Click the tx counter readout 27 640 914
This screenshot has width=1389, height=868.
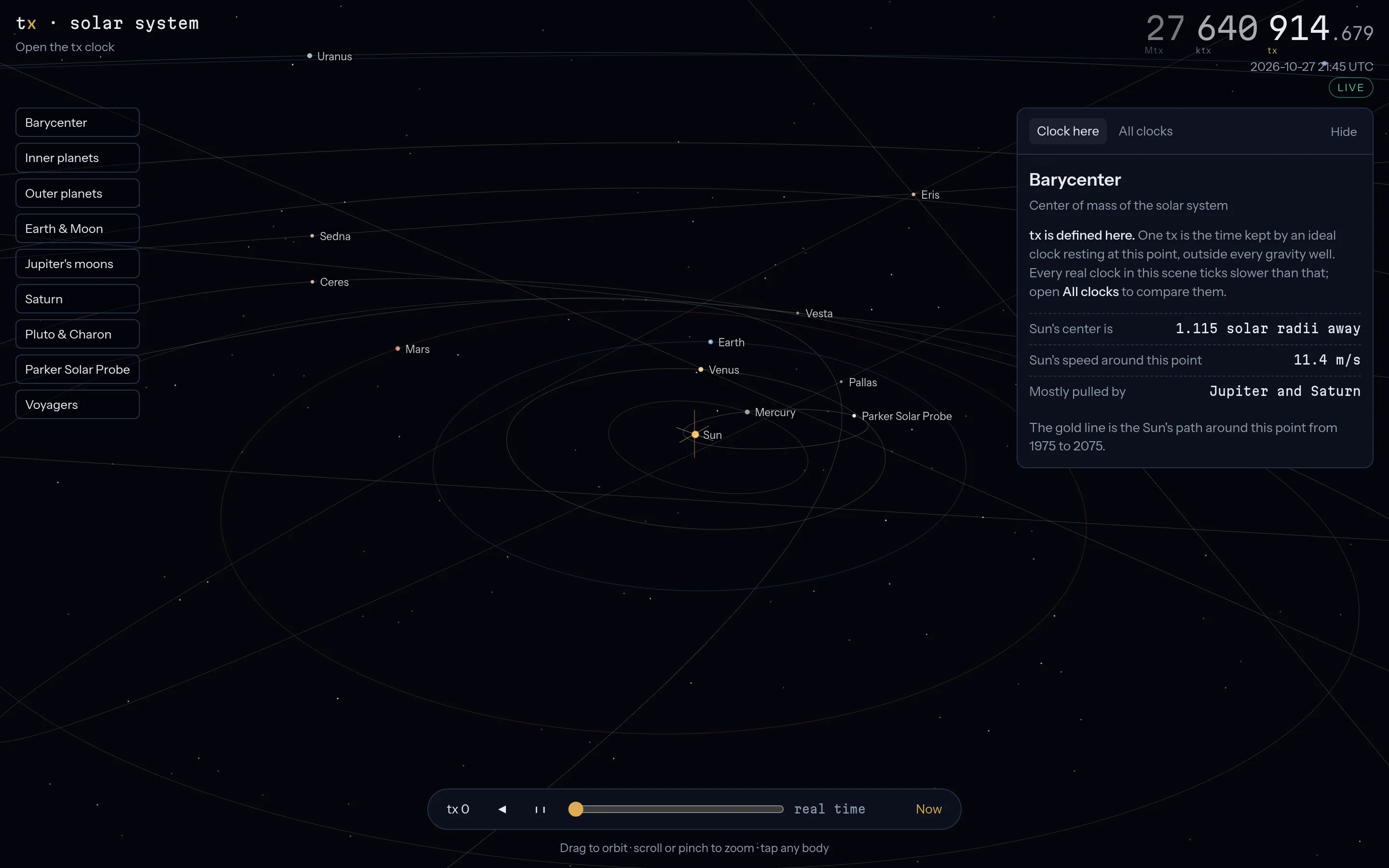1259,29
